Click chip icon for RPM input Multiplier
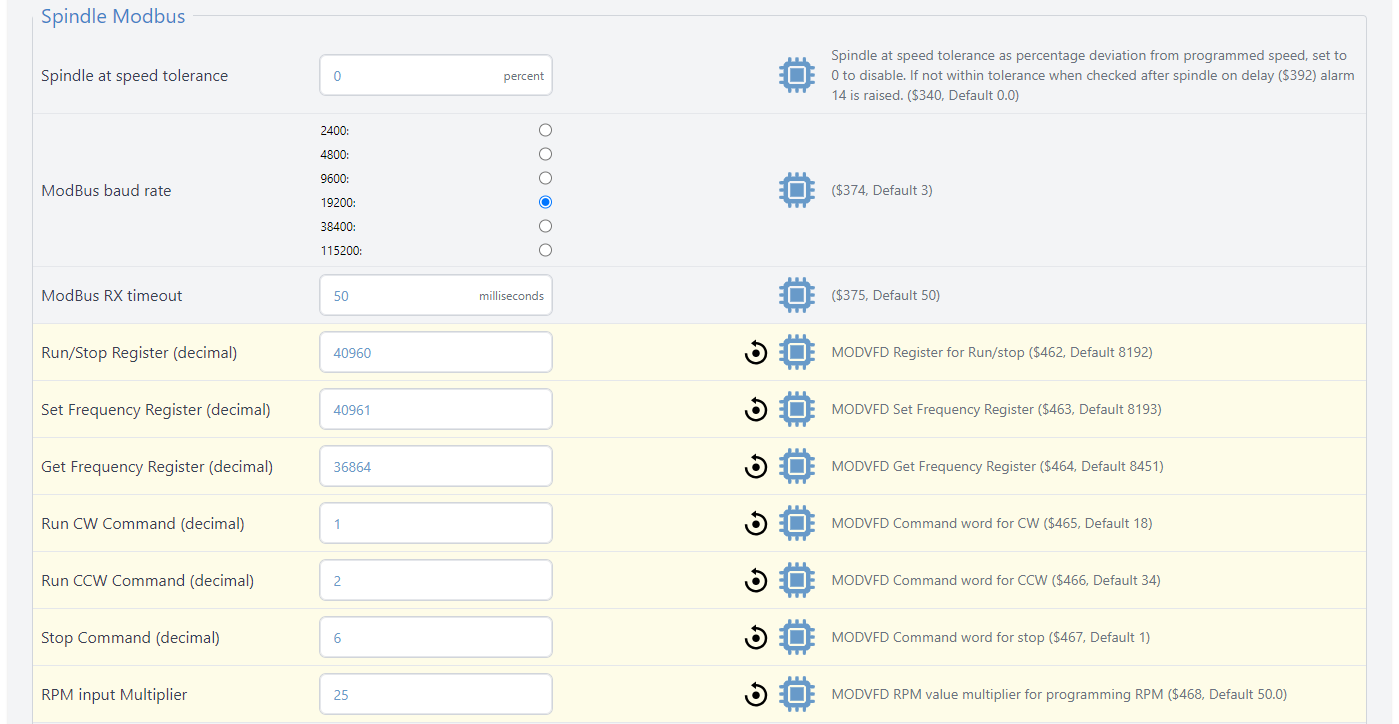1399x724 pixels. pyautogui.click(x=797, y=694)
